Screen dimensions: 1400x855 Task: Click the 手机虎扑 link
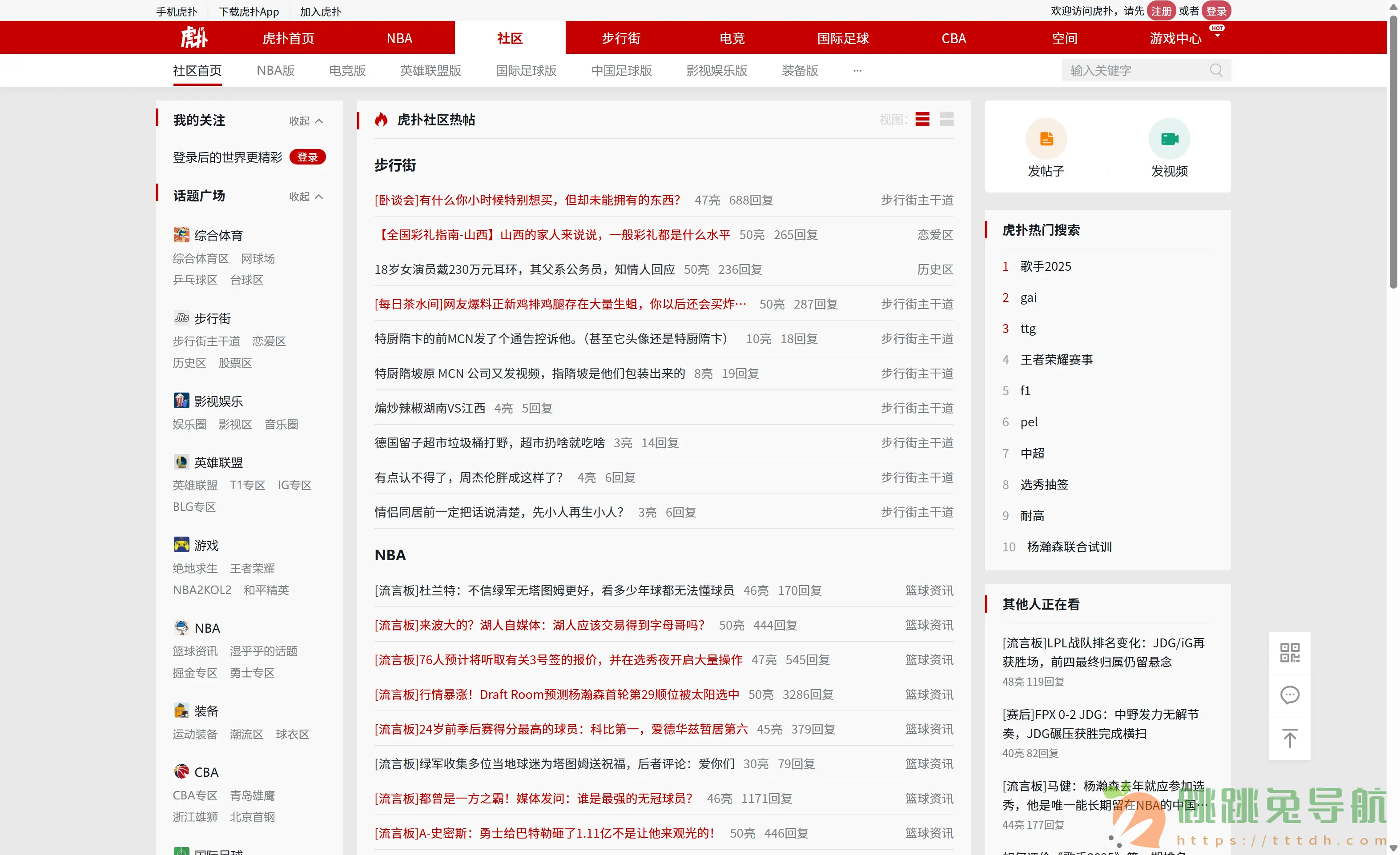click(177, 12)
